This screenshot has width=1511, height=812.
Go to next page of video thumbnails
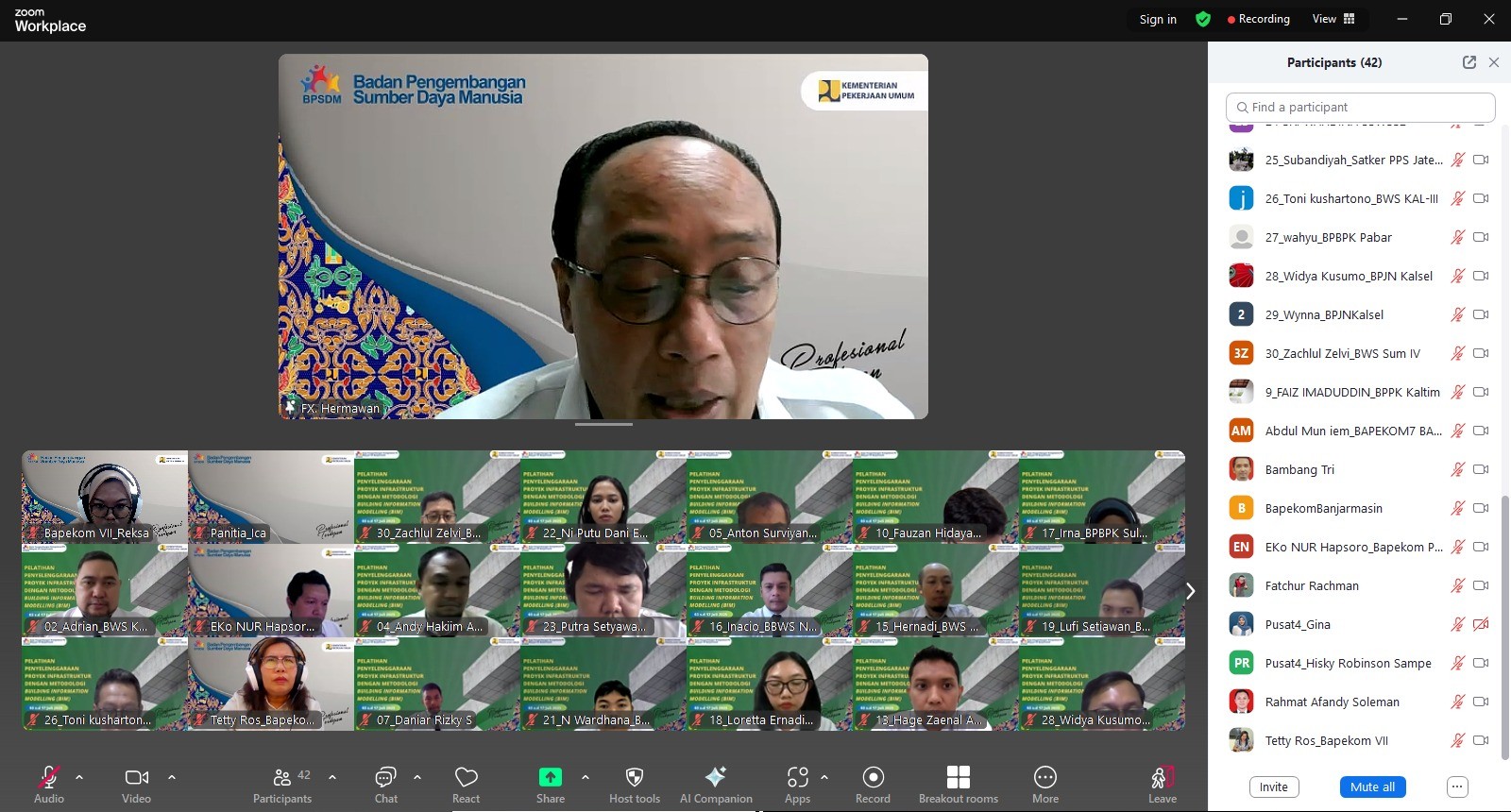(1190, 590)
